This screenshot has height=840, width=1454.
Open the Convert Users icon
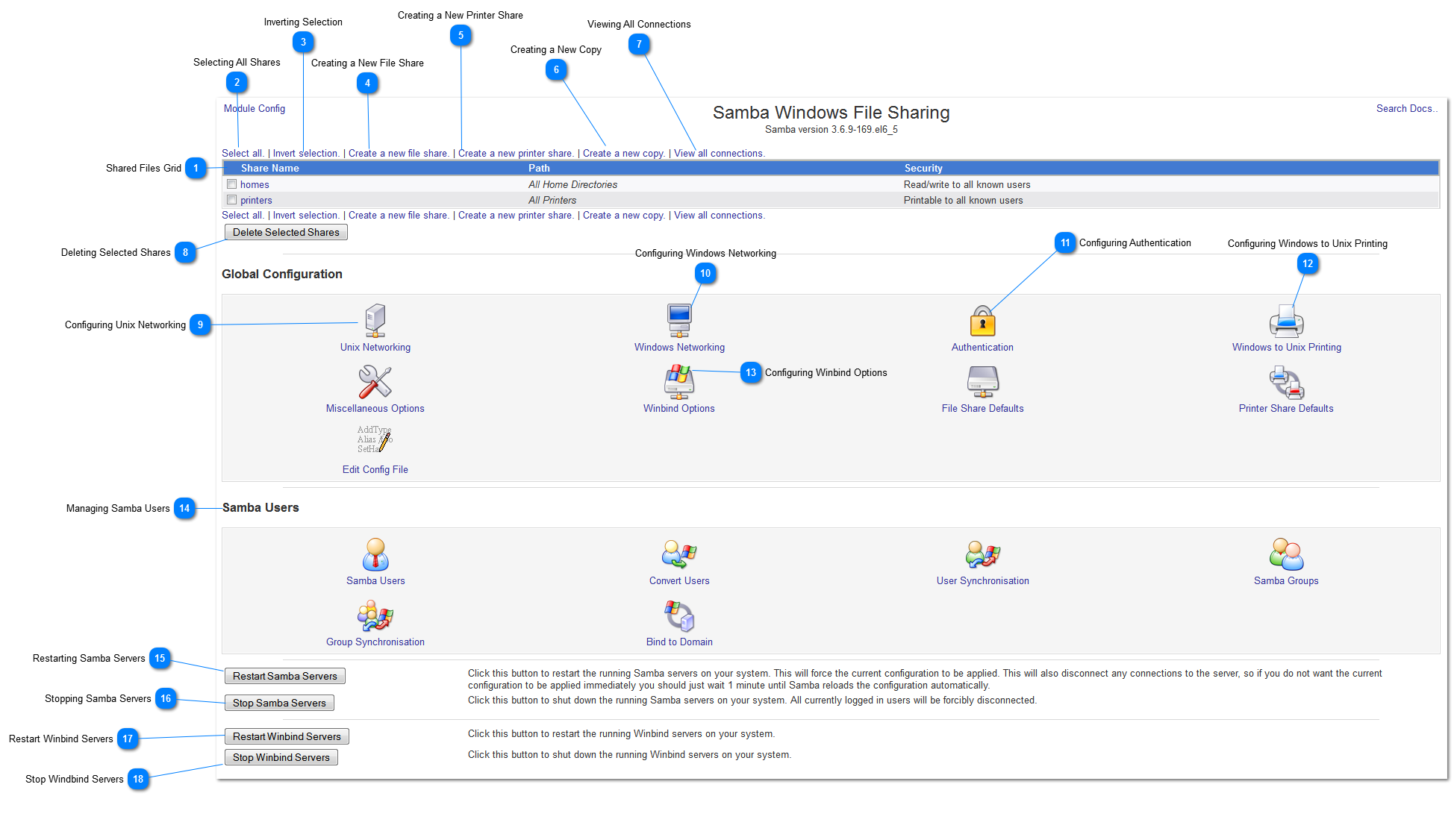tap(679, 554)
